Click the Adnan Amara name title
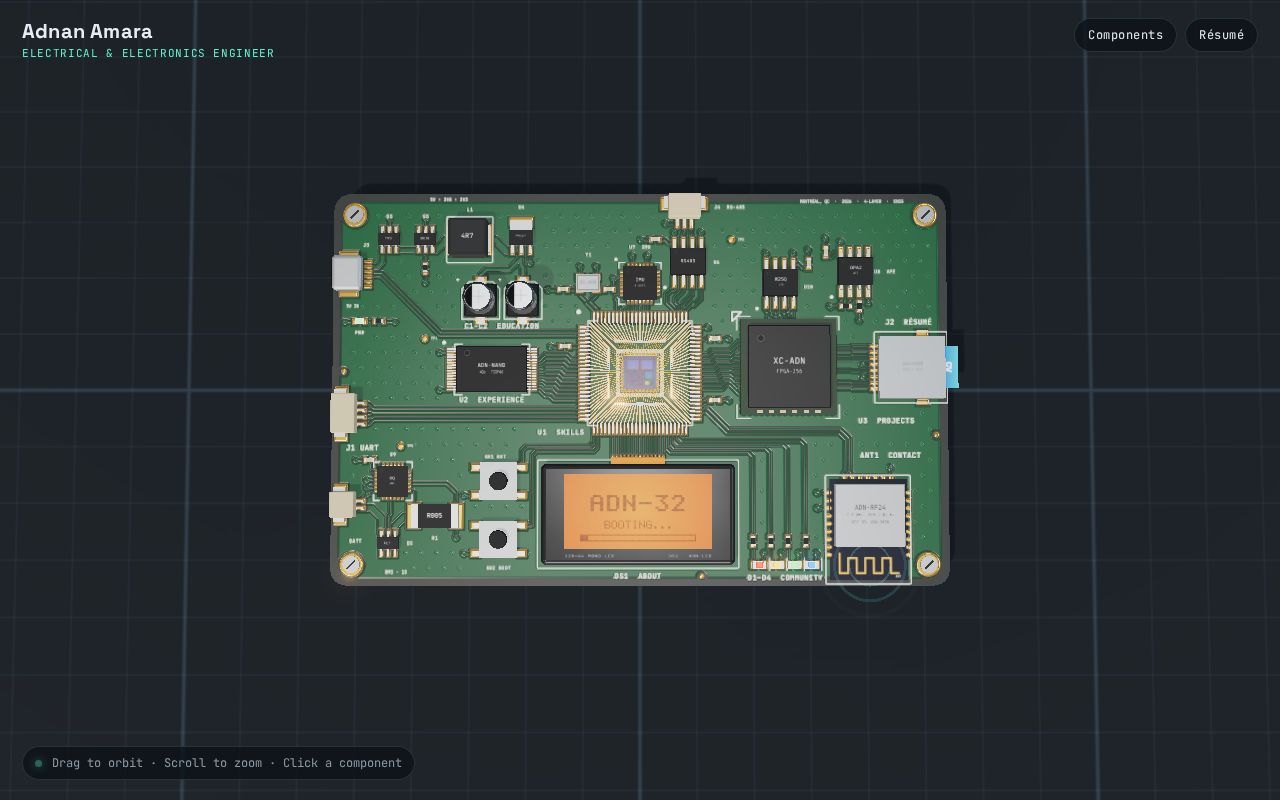Viewport: 1280px width, 800px height. point(87,31)
